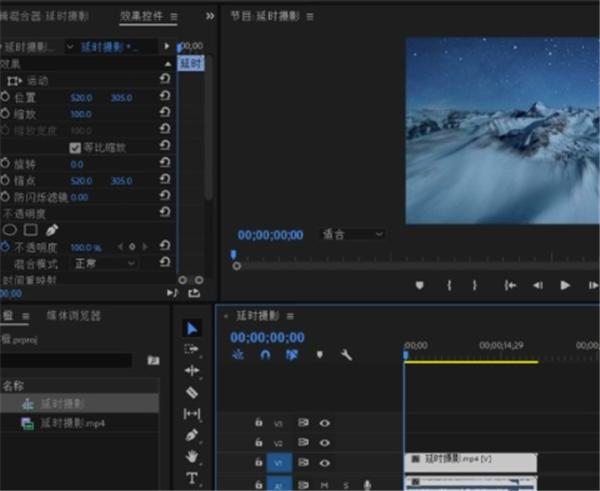Toggle linked selection in timeline
The height and width of the screenshot is (491, 600).
(292, 355)
